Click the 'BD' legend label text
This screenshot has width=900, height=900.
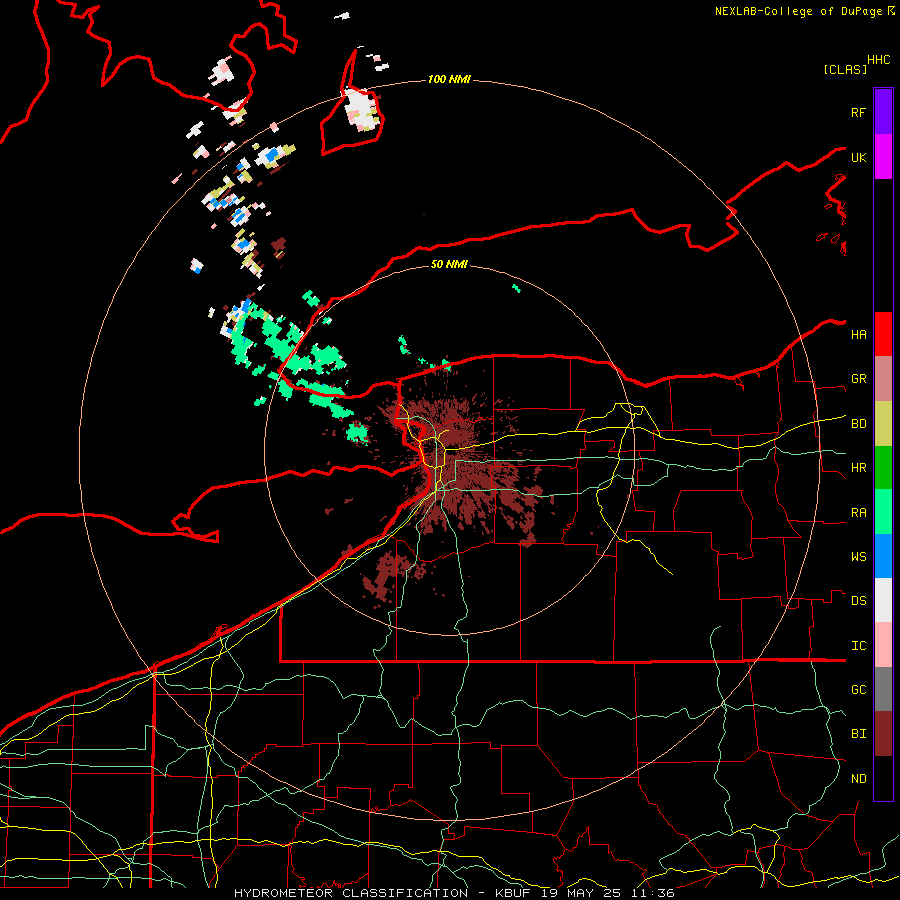coord(858,424)
